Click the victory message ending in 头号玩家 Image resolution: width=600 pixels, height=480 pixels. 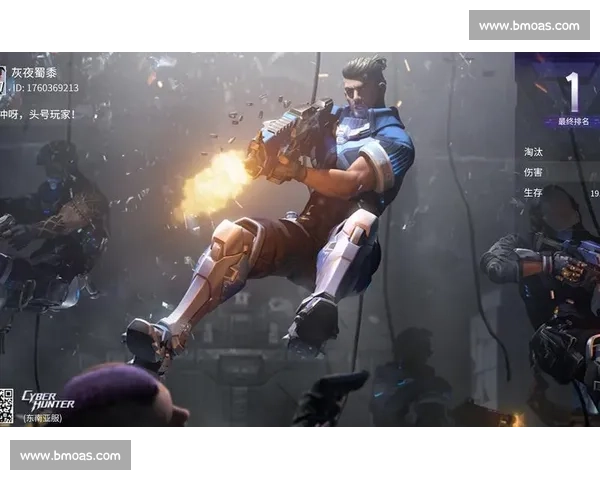[x=38, y=114]
